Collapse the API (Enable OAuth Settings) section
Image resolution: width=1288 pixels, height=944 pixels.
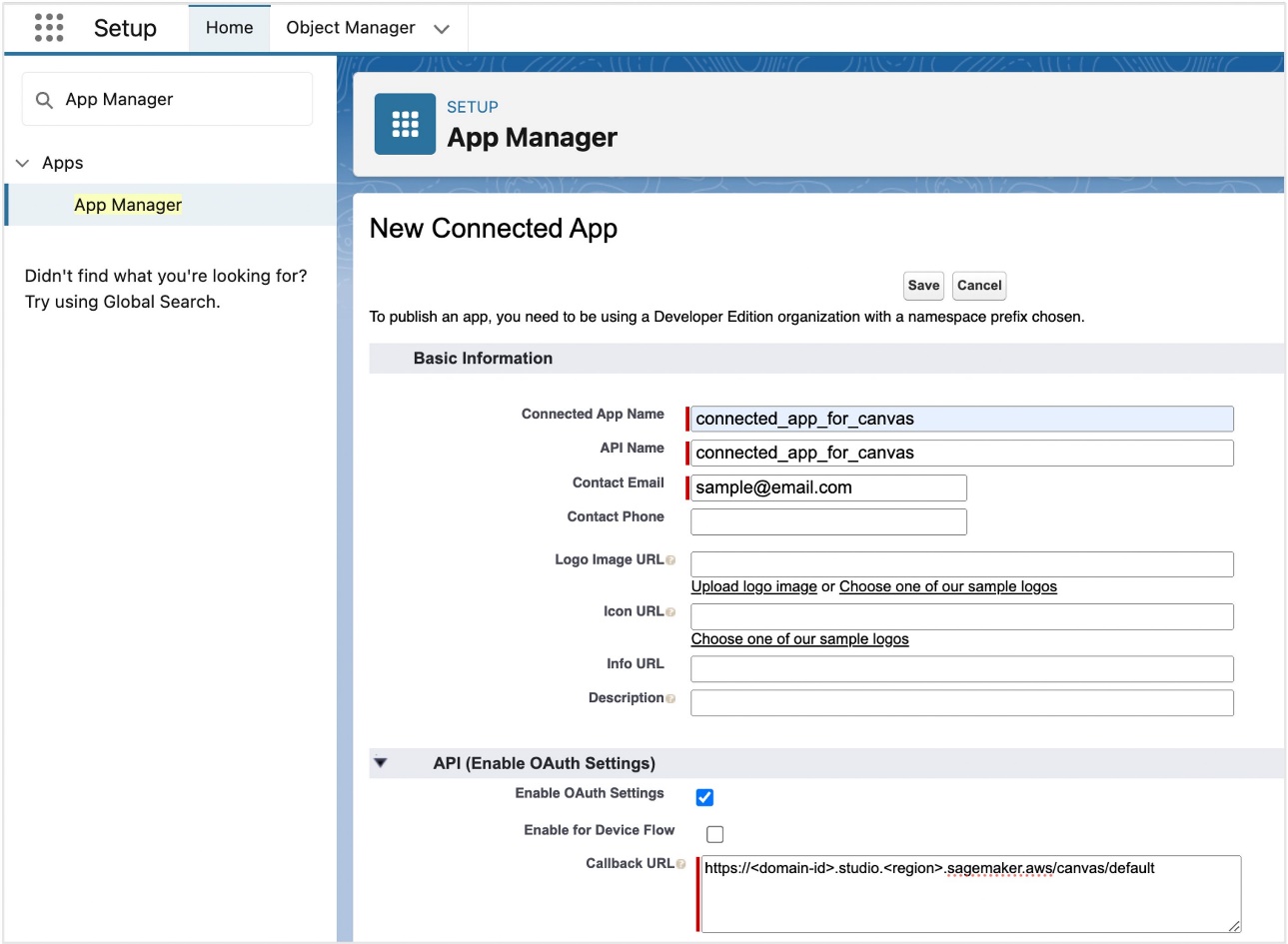[380, 763]
